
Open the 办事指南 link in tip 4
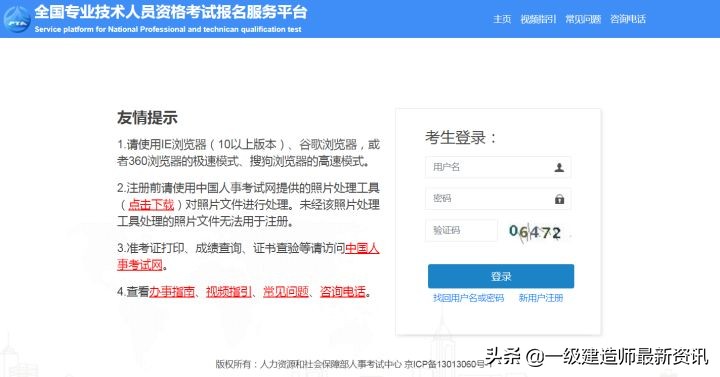172,292
